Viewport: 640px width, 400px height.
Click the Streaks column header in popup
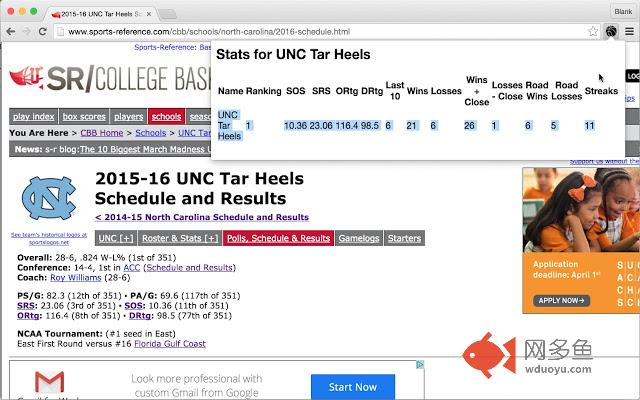tap(601, 91)
